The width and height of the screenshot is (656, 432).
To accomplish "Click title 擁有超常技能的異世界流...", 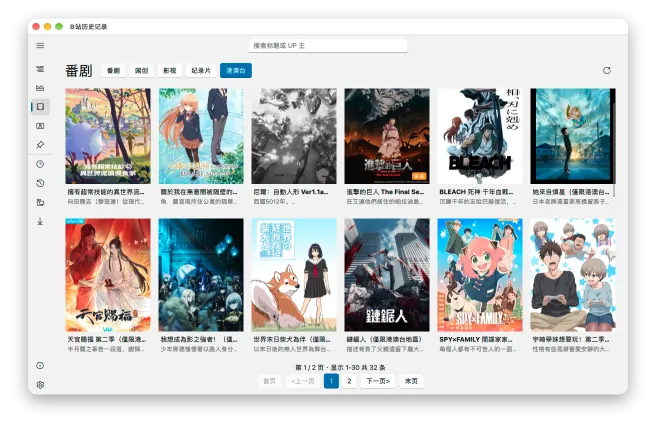I will [106, 192].
